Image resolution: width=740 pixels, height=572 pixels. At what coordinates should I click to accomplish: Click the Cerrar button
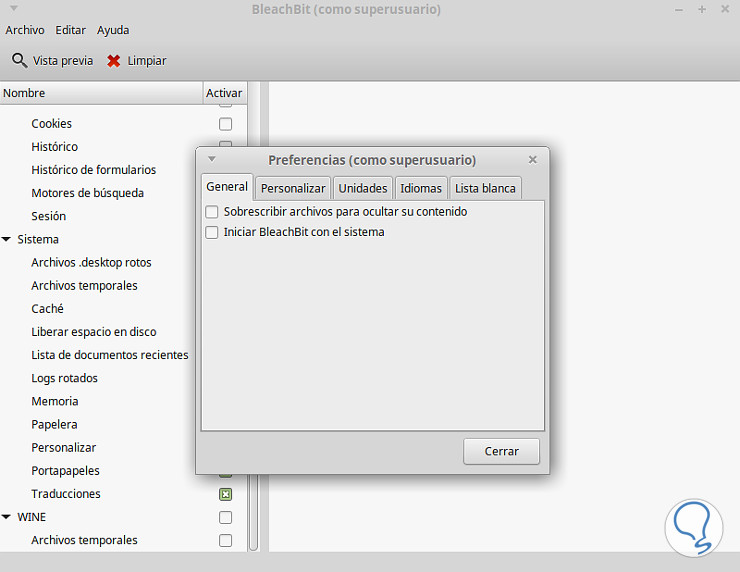[x=501, y=452]
